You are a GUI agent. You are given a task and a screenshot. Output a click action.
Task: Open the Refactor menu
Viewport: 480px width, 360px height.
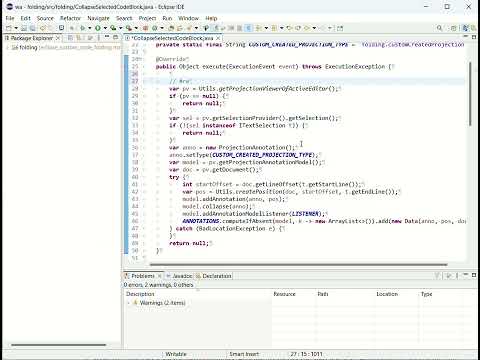tap(70, 18)
